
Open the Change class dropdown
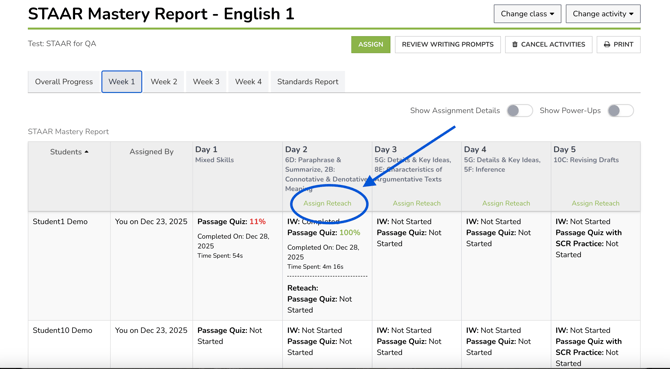[x=527, y=14]
